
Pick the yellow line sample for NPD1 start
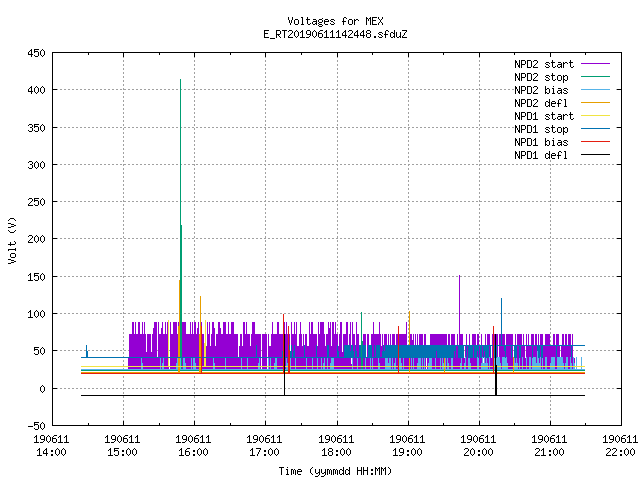pos(596,116)
